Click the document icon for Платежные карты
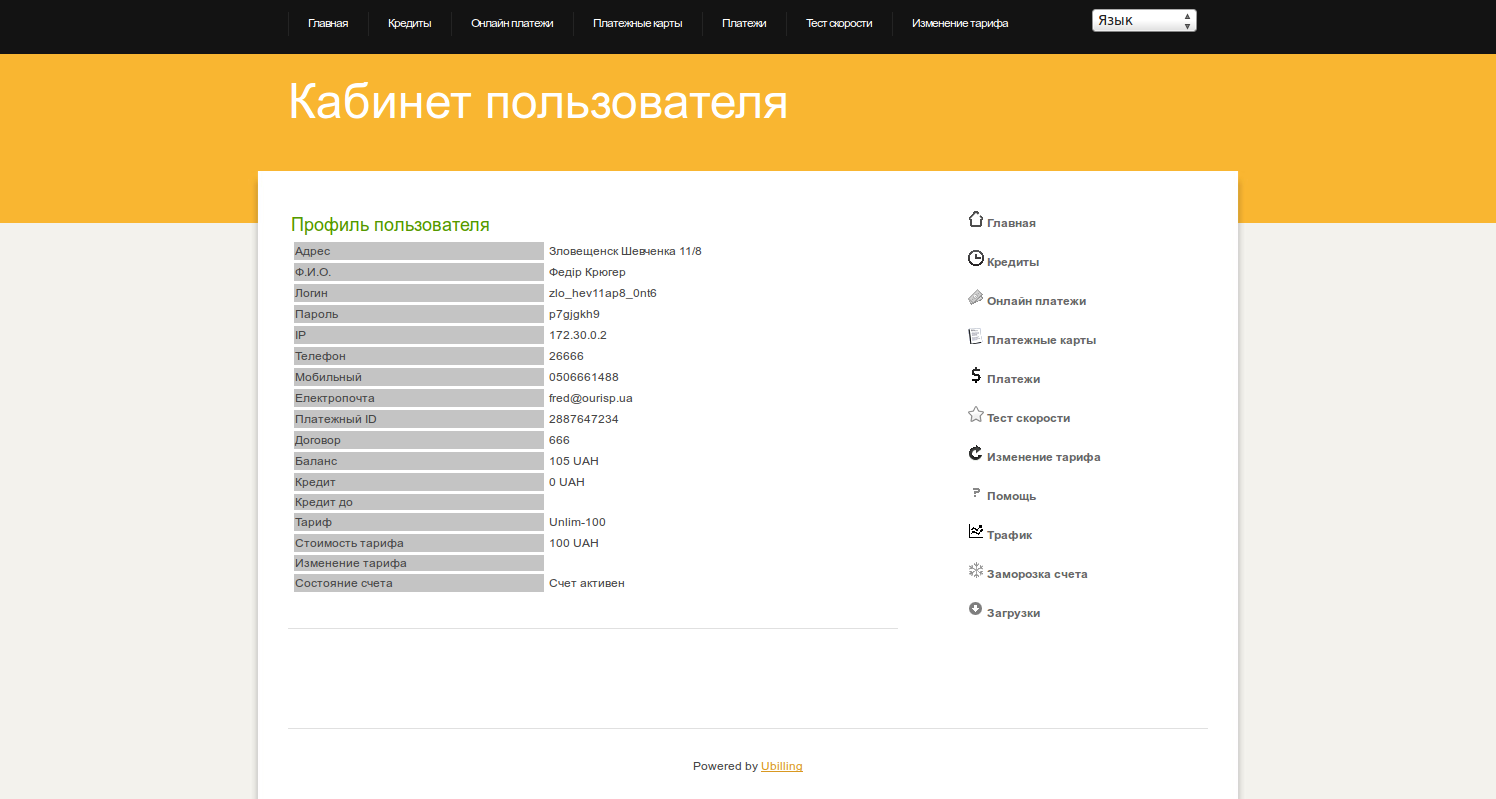 976,336
